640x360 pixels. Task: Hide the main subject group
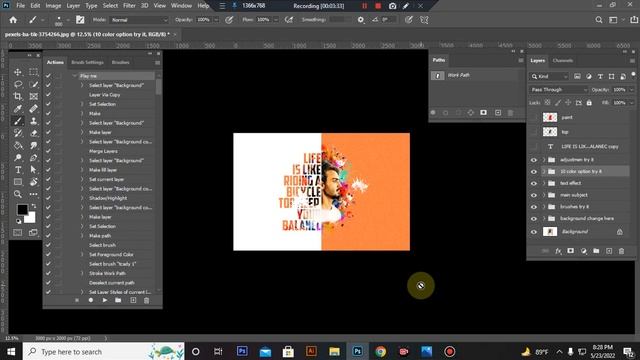coord(533,196)
